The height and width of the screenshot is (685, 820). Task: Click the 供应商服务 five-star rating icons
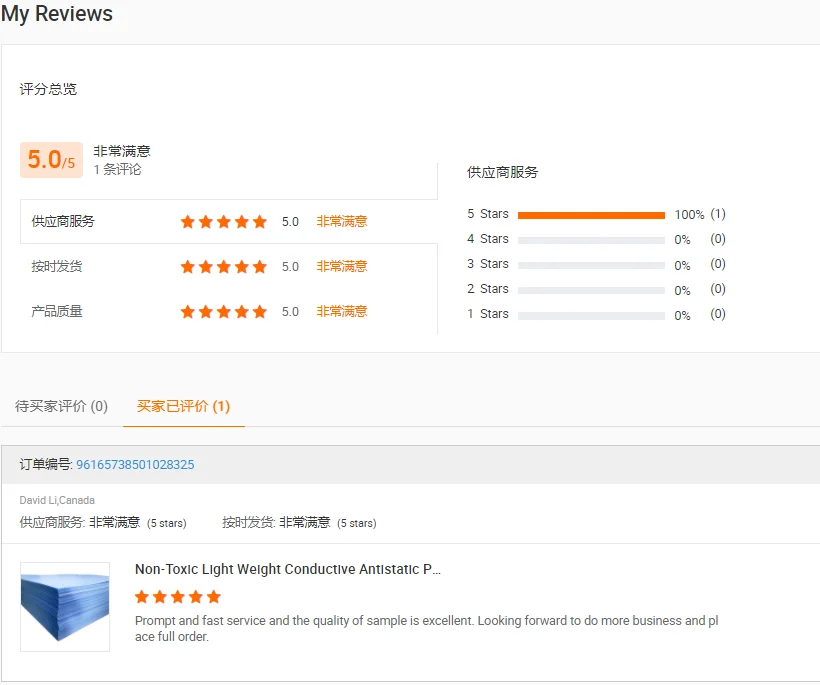(223, 222)
